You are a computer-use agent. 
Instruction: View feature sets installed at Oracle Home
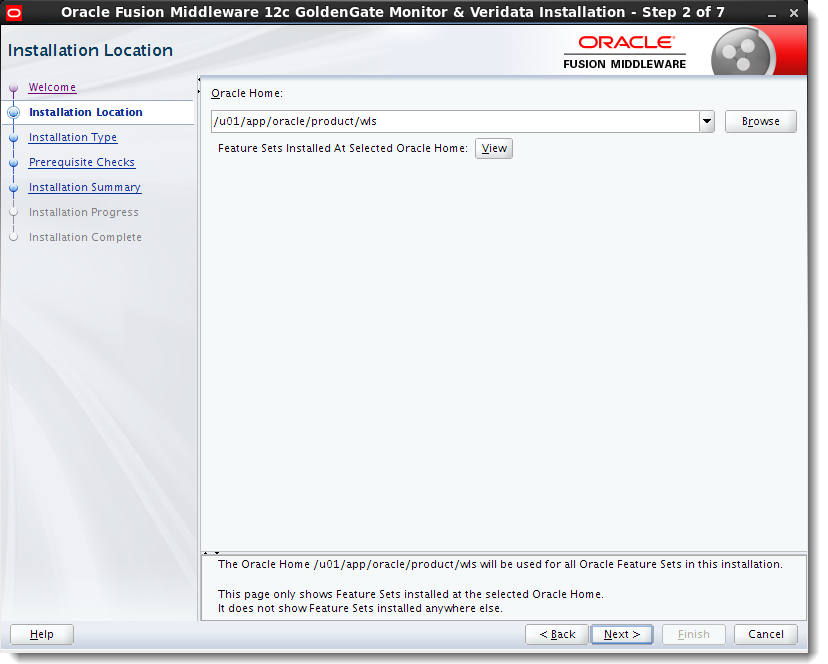pyautogui.click(x=494, y=148)
